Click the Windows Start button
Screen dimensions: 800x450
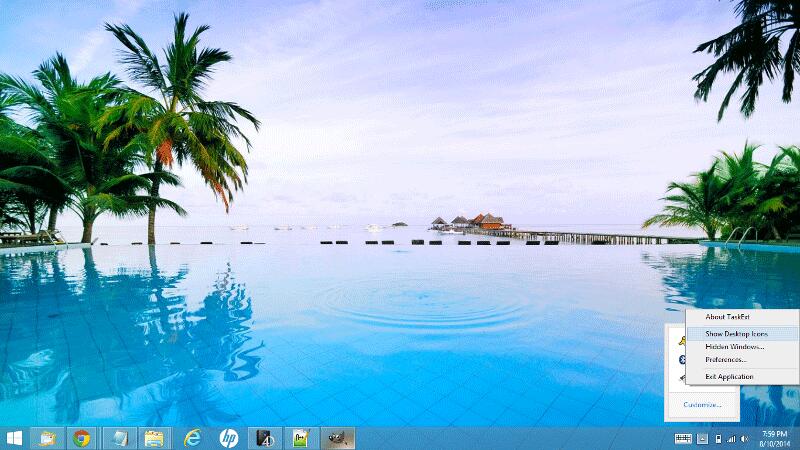[x=15, y=438]
